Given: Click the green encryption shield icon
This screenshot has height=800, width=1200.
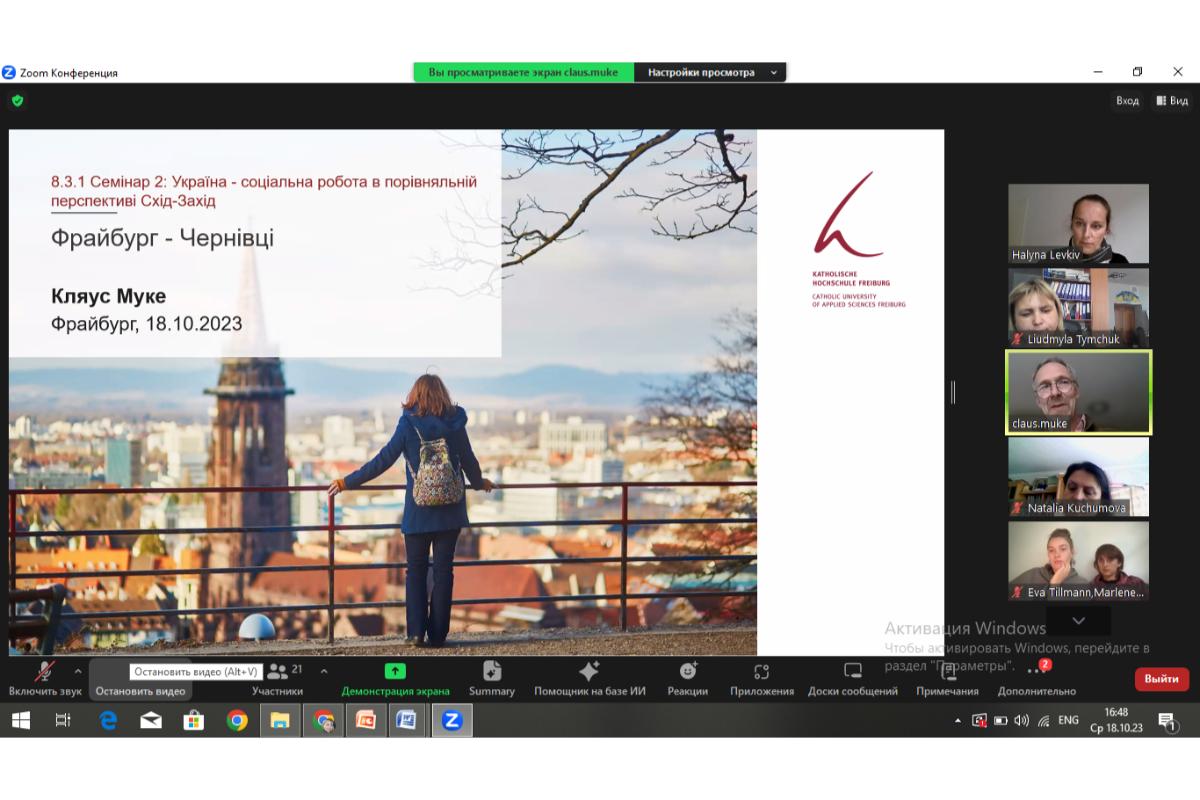Looking at the screenshot, I should [17, 100].
